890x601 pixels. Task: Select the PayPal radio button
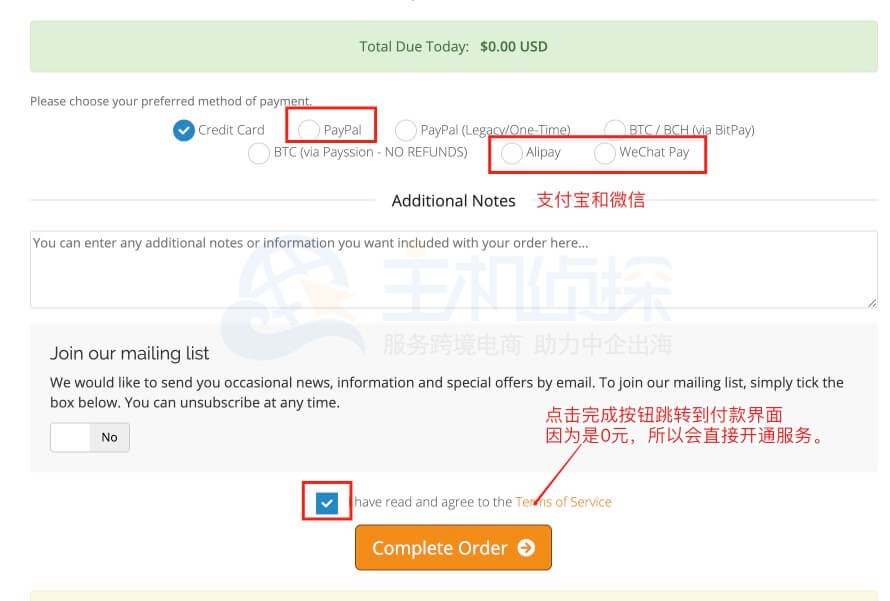pos(309,131)
